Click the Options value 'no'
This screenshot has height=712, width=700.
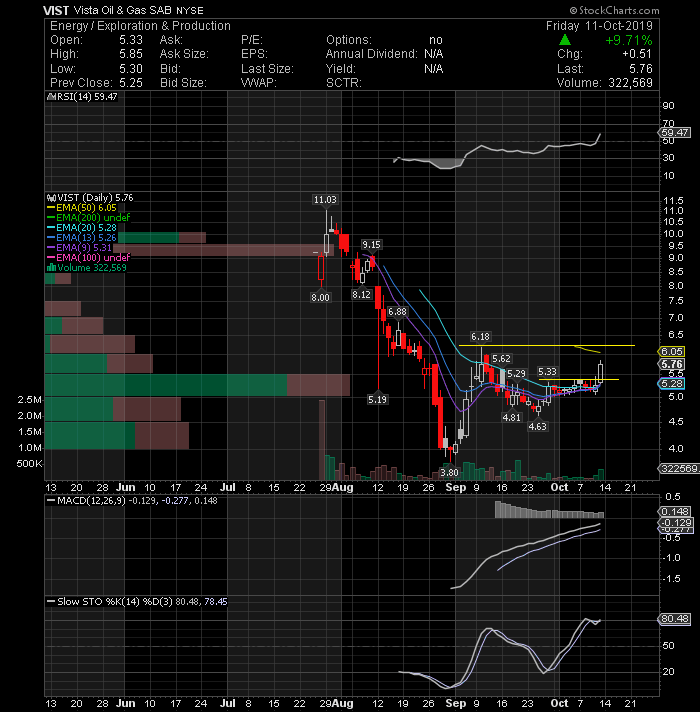click(x=436, y=40)
